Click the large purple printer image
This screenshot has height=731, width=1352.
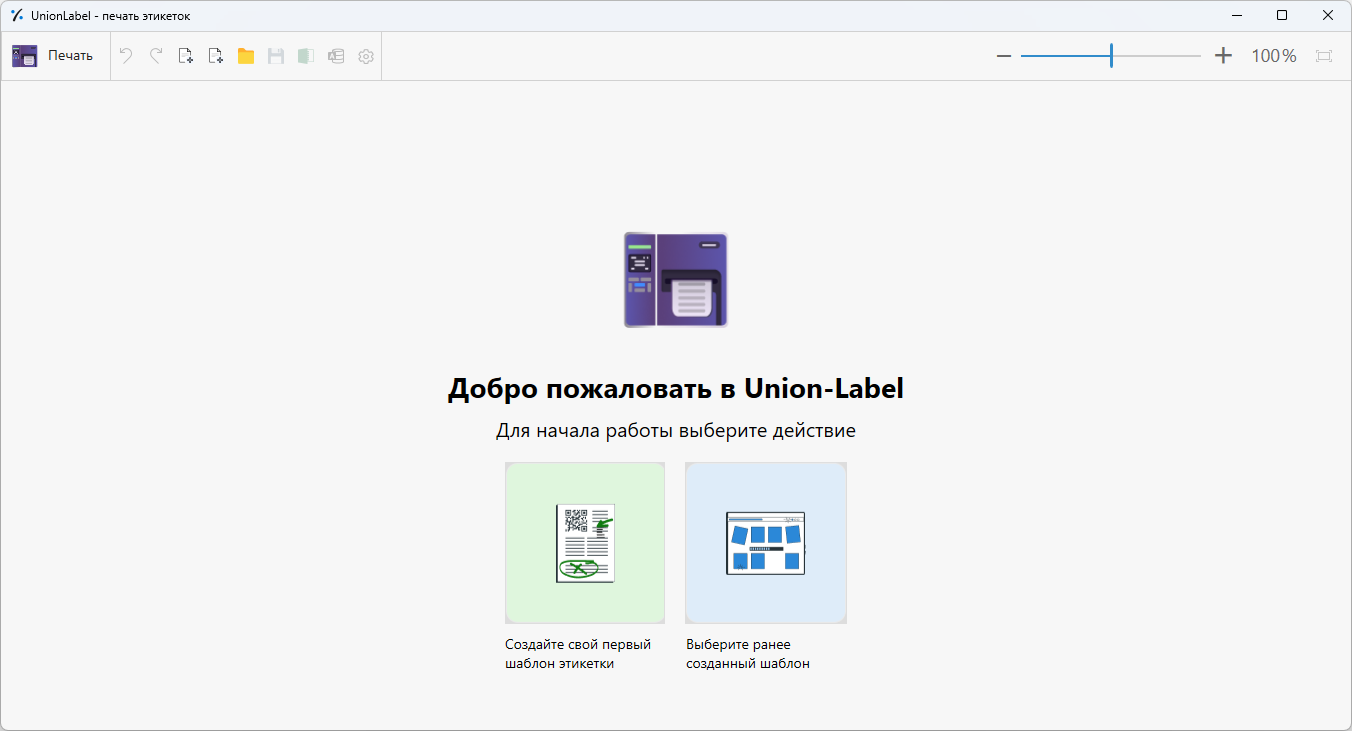click(676, 280)
